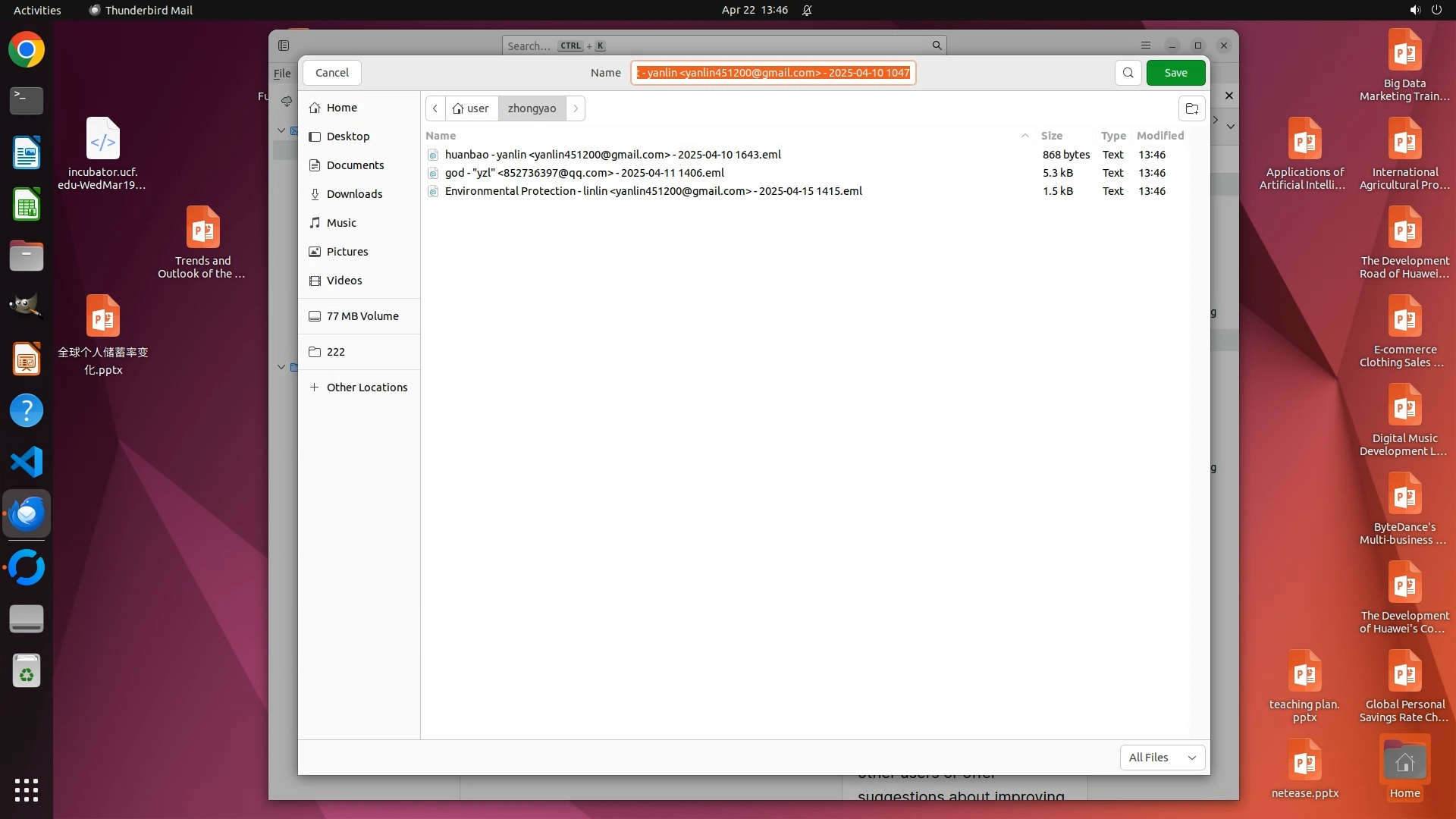Image resolution: width=1456 pixels, height=819 pixels.
Task: Click the path bar forward arrow
Action: pyautogui.click(x=576, y=108)
